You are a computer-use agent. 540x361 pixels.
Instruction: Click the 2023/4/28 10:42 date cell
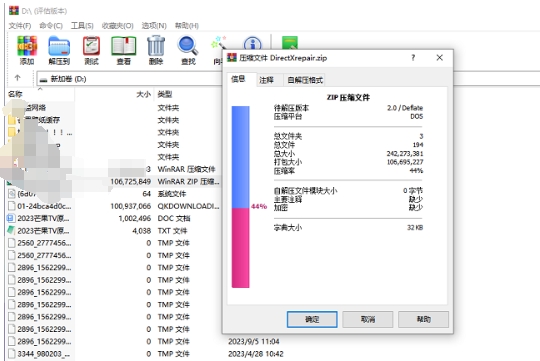click(x=256, y=354)
